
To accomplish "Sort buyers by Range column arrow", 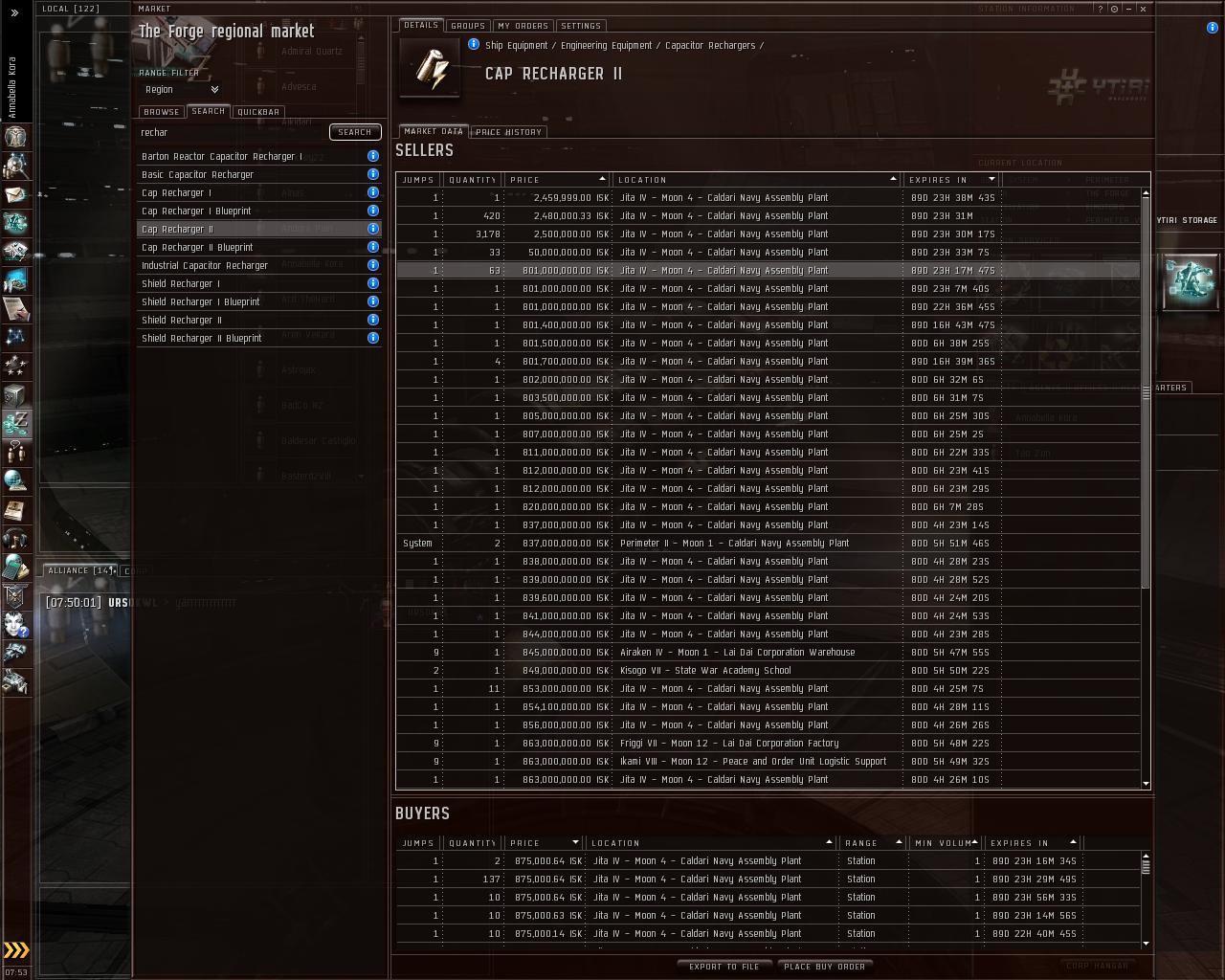I will 899,842.
